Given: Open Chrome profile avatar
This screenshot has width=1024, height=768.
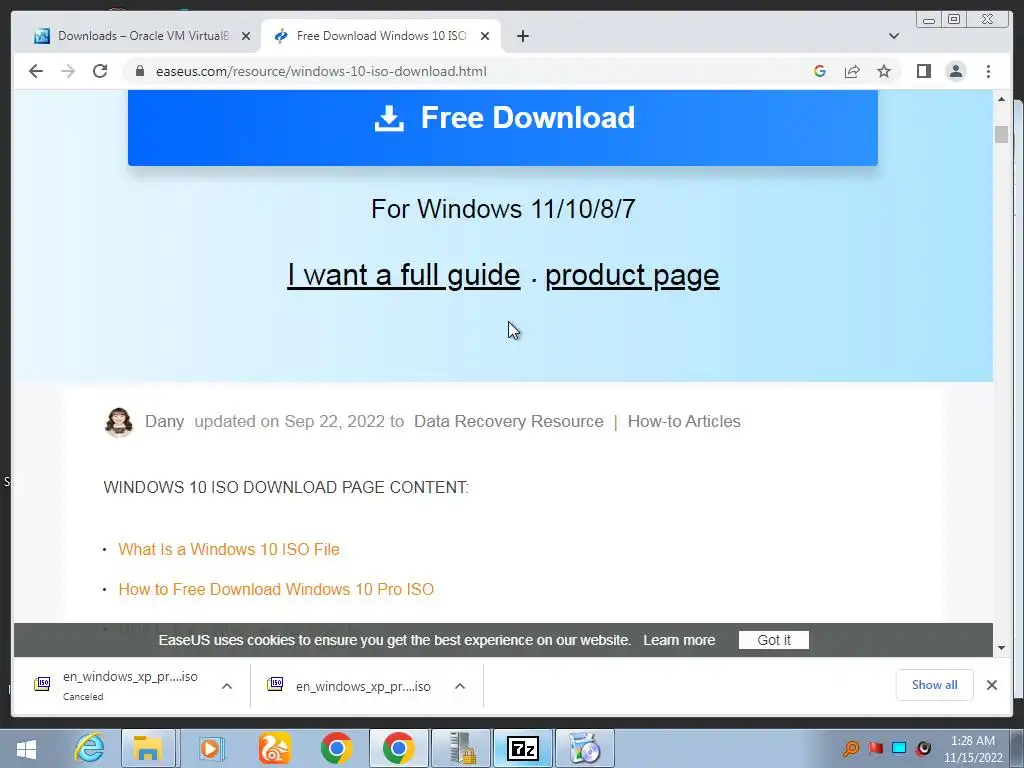Looking at the screenshot, I should [x=955, y=71].
